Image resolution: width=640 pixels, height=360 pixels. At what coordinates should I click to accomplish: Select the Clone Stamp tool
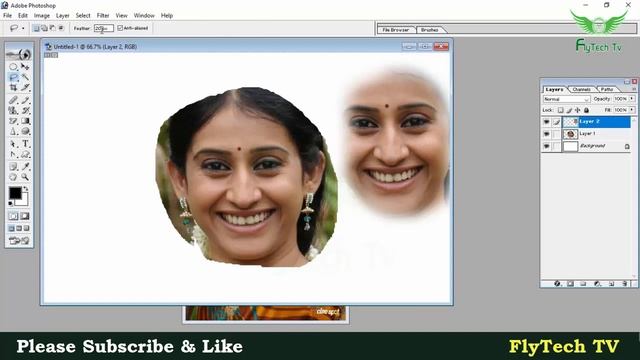[x=13, y=111]
